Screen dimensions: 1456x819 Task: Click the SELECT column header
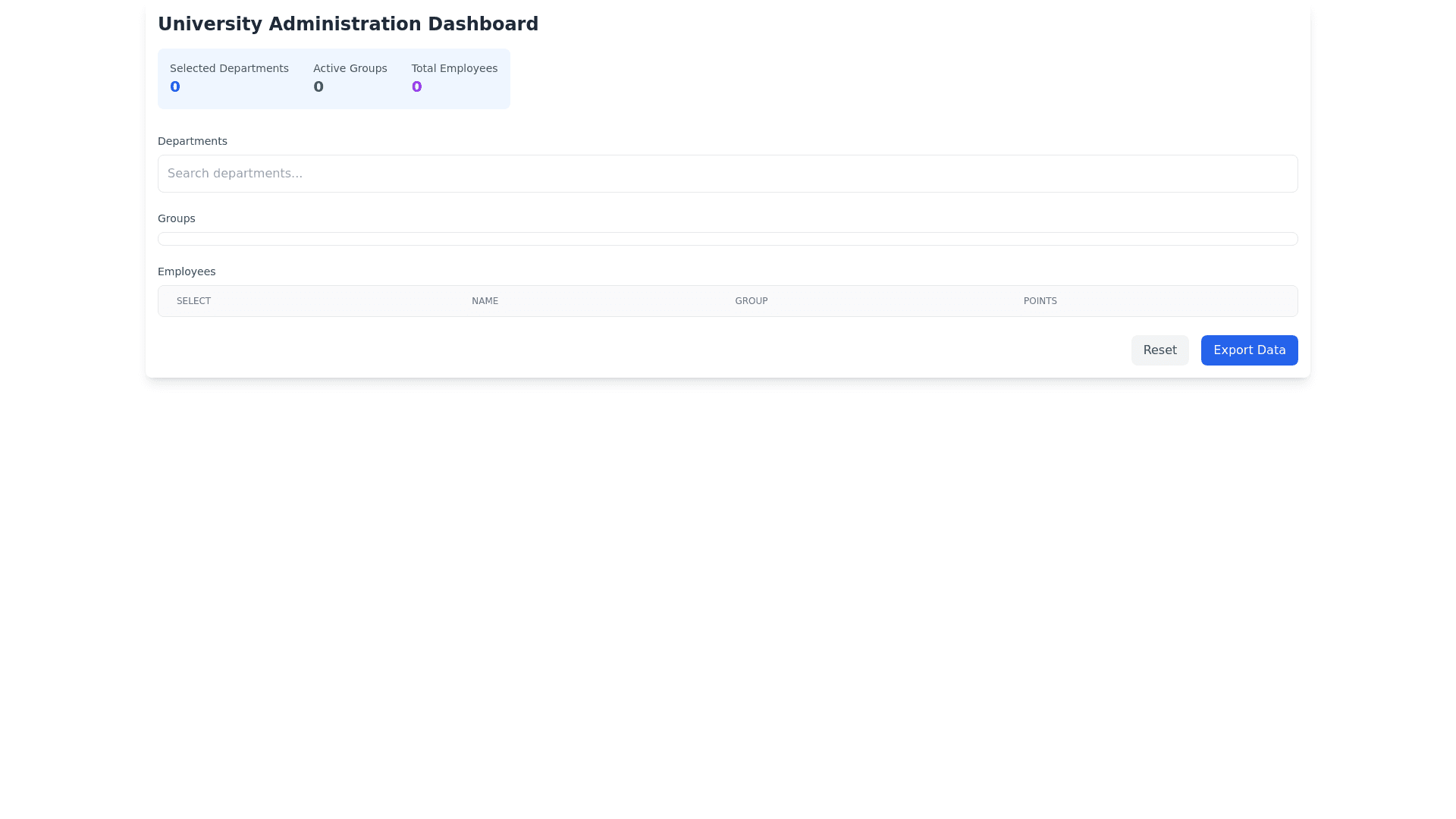coord(193,301)
